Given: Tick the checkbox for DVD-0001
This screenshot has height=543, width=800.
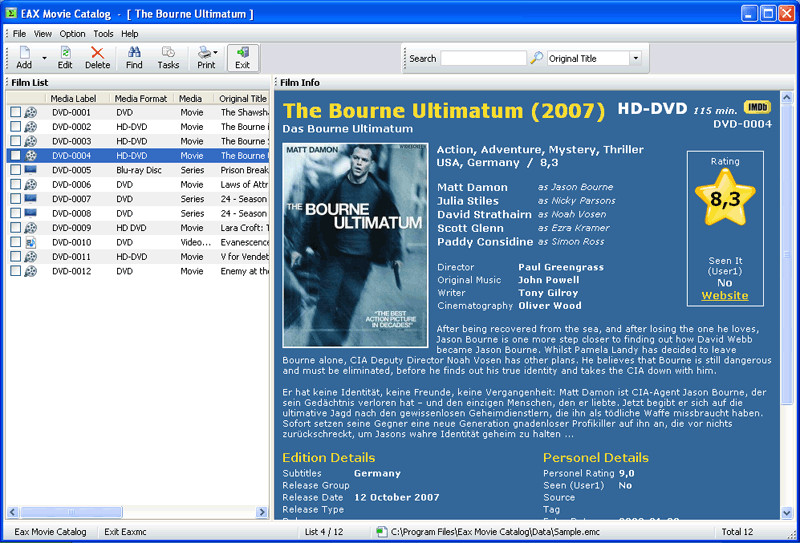Looking at the screenshot, I should pos(16,112).
